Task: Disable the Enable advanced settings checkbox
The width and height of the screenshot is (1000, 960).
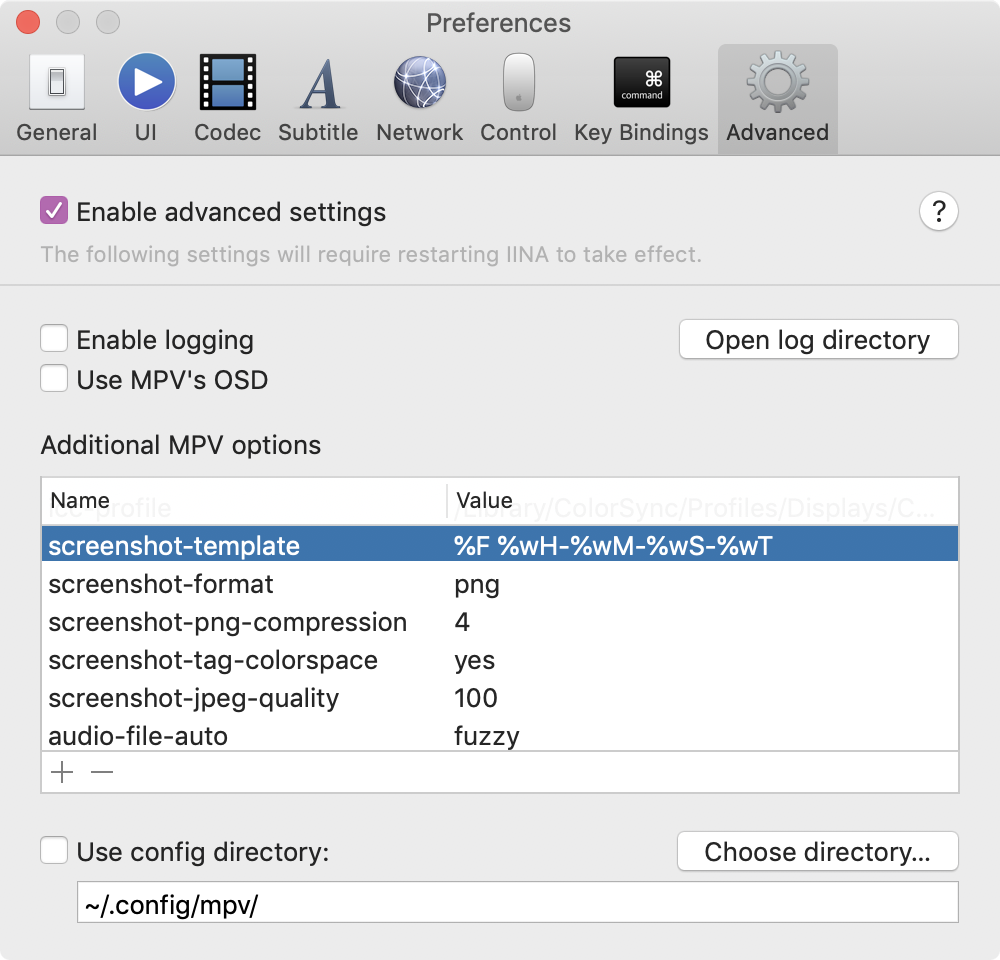Action: pyautogui.click(x=54, y=212)
